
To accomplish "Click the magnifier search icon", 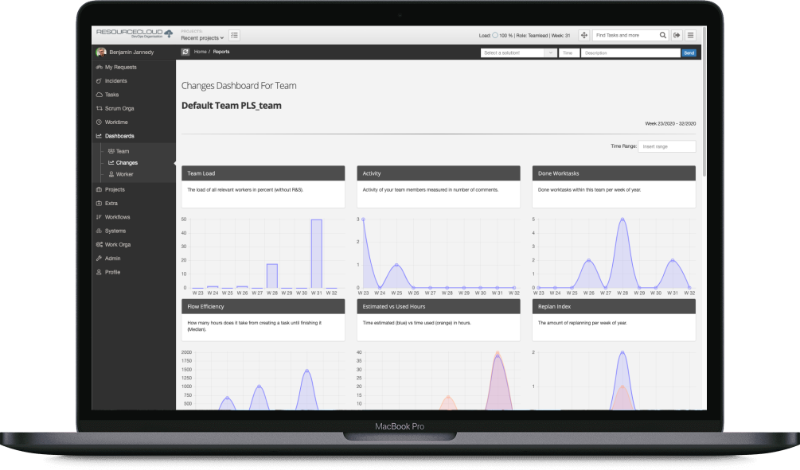I will [x=663, y=35].
